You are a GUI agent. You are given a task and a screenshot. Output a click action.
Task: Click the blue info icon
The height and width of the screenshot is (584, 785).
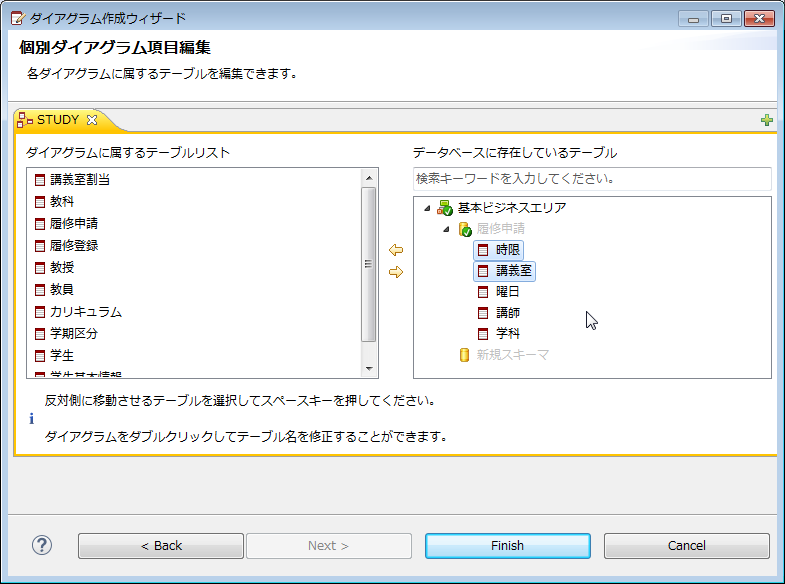(x=32, y=418)
